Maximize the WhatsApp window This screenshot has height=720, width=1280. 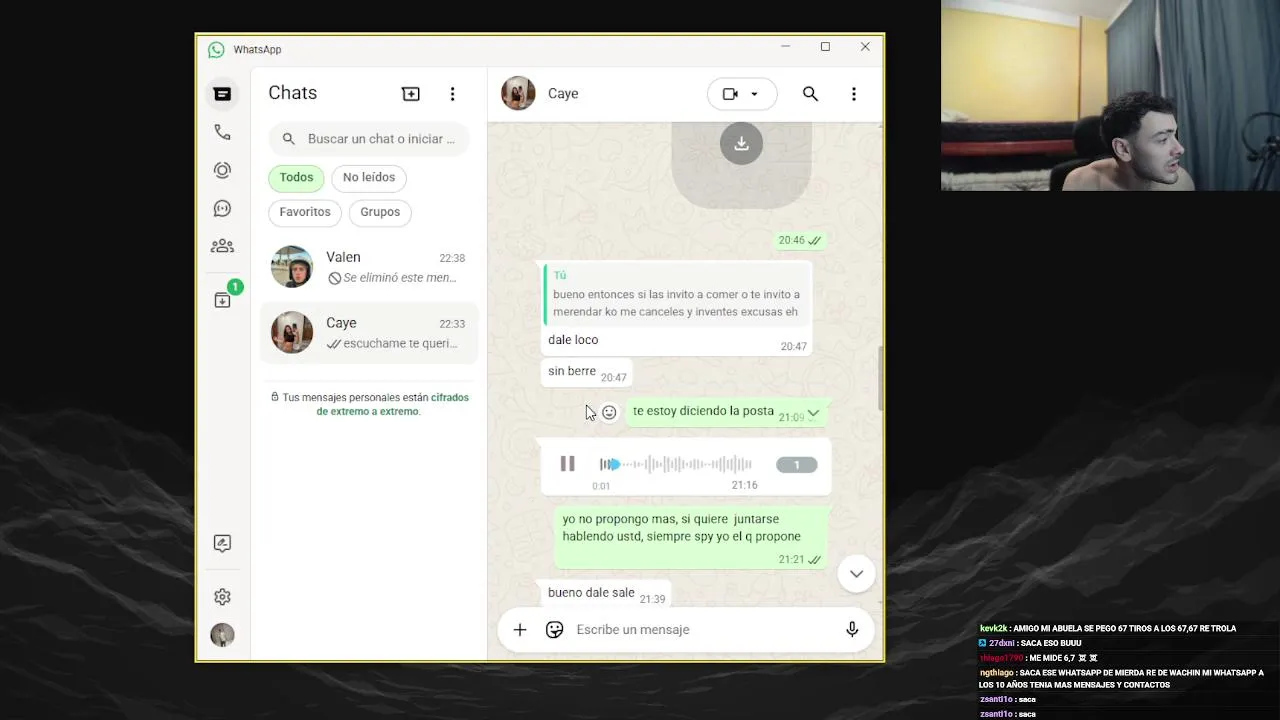[825, 47]
